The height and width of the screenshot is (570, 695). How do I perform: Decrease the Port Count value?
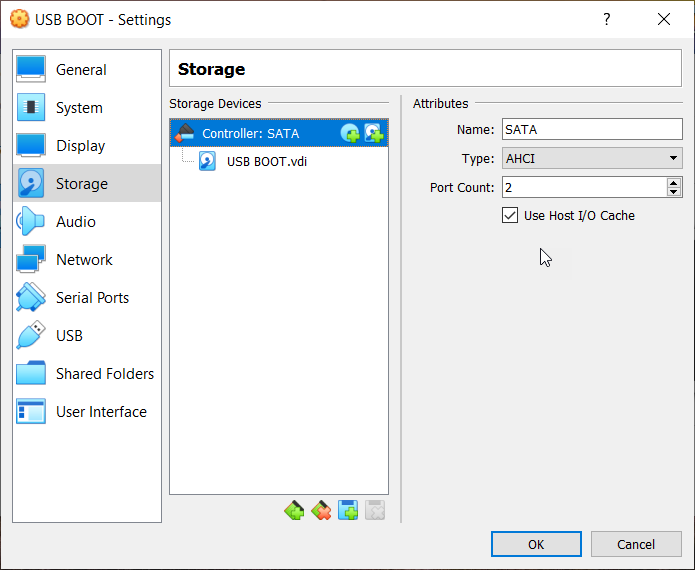674,192
